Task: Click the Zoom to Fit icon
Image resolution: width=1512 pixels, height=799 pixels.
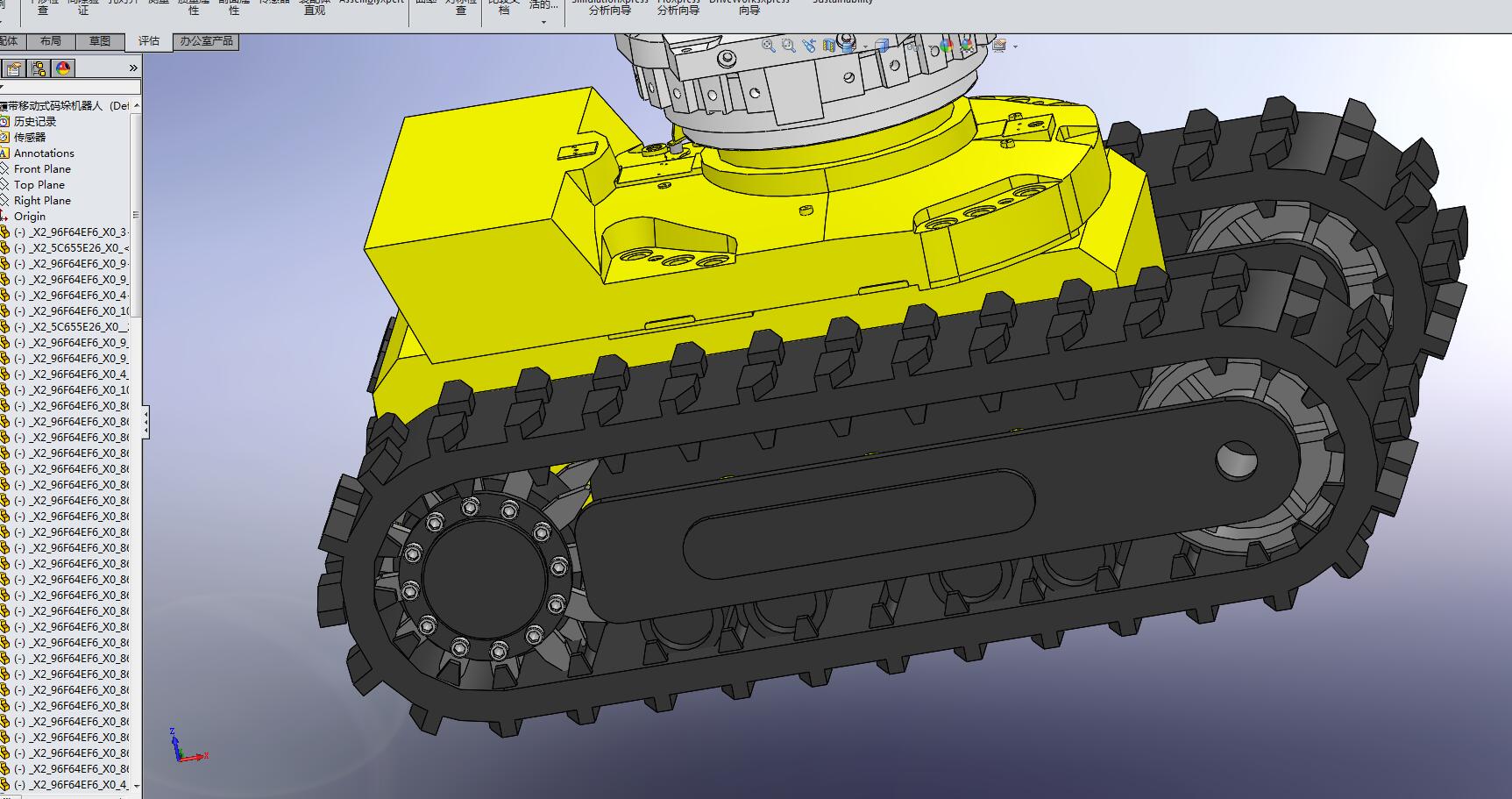Action: coord(769,46)
